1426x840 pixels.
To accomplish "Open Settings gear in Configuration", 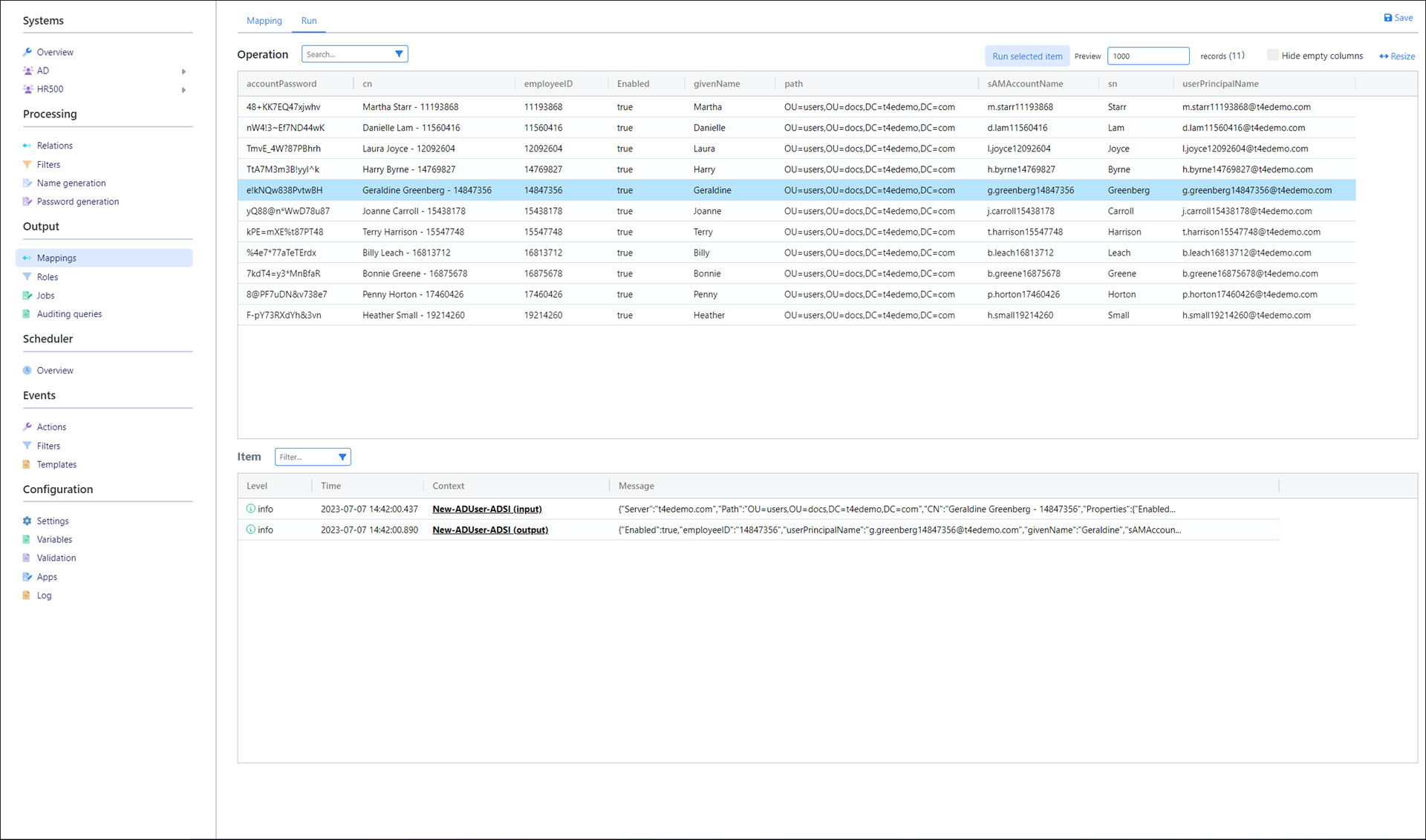I will pos(27,521).
